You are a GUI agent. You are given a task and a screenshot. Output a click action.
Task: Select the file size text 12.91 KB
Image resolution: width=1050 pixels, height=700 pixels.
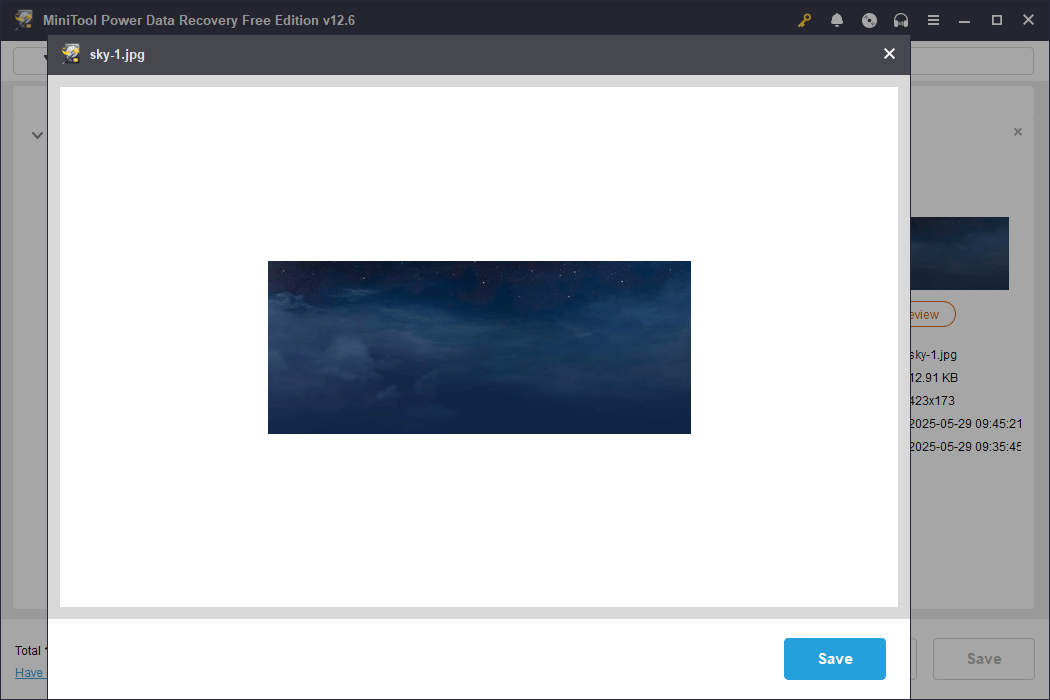(x=934, y=377)
